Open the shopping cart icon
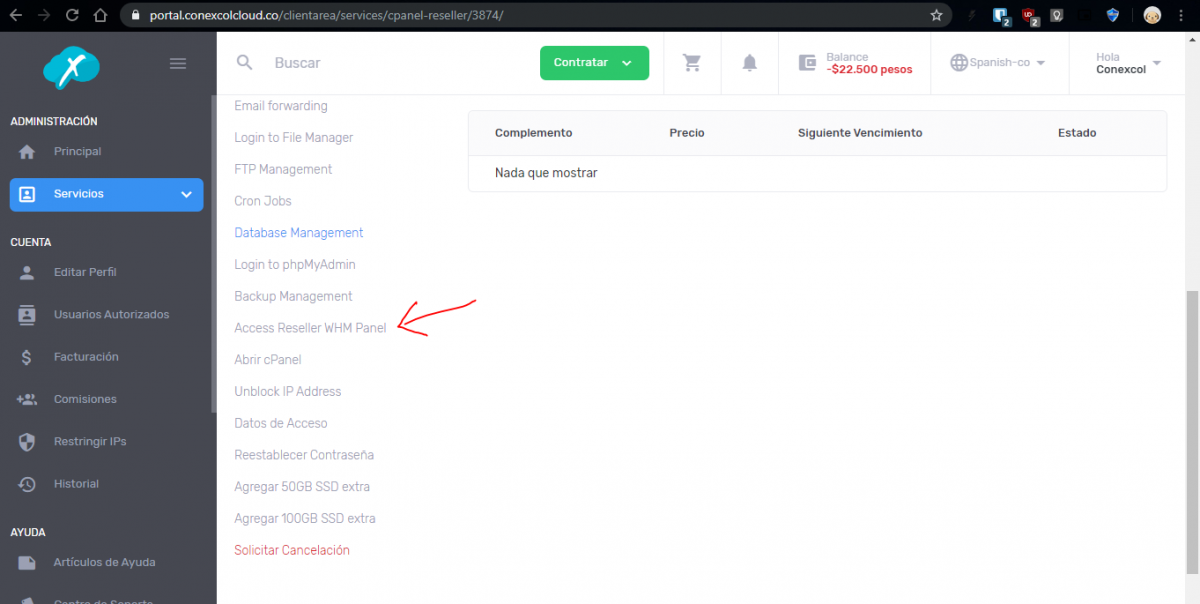 pos(692,62)
